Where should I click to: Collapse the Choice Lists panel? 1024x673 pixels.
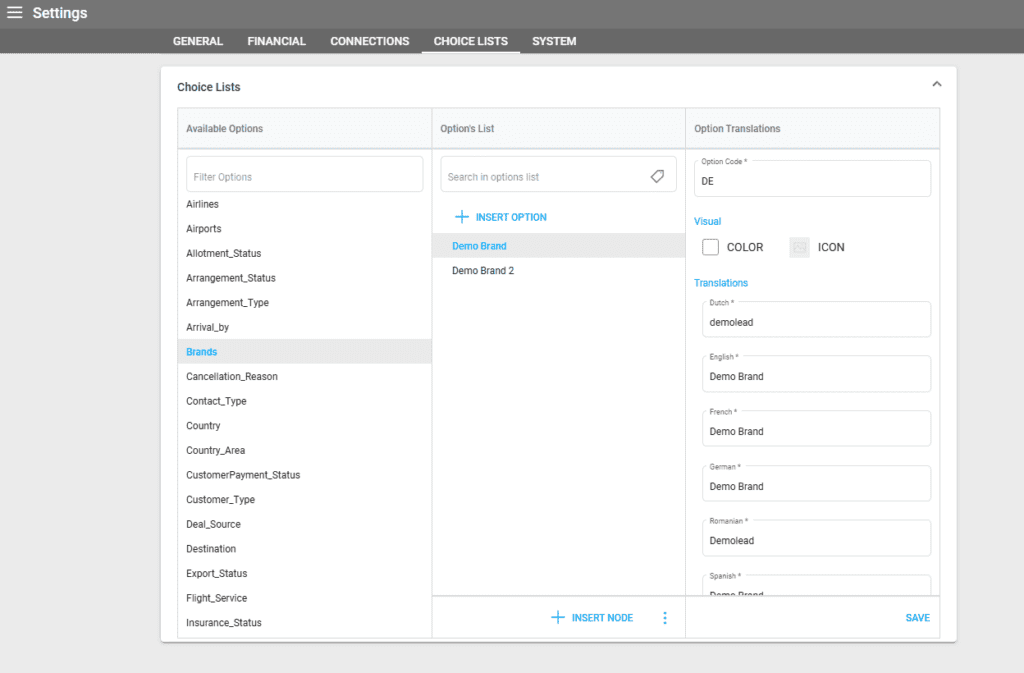pyautogui.click(x=936, y=85)
